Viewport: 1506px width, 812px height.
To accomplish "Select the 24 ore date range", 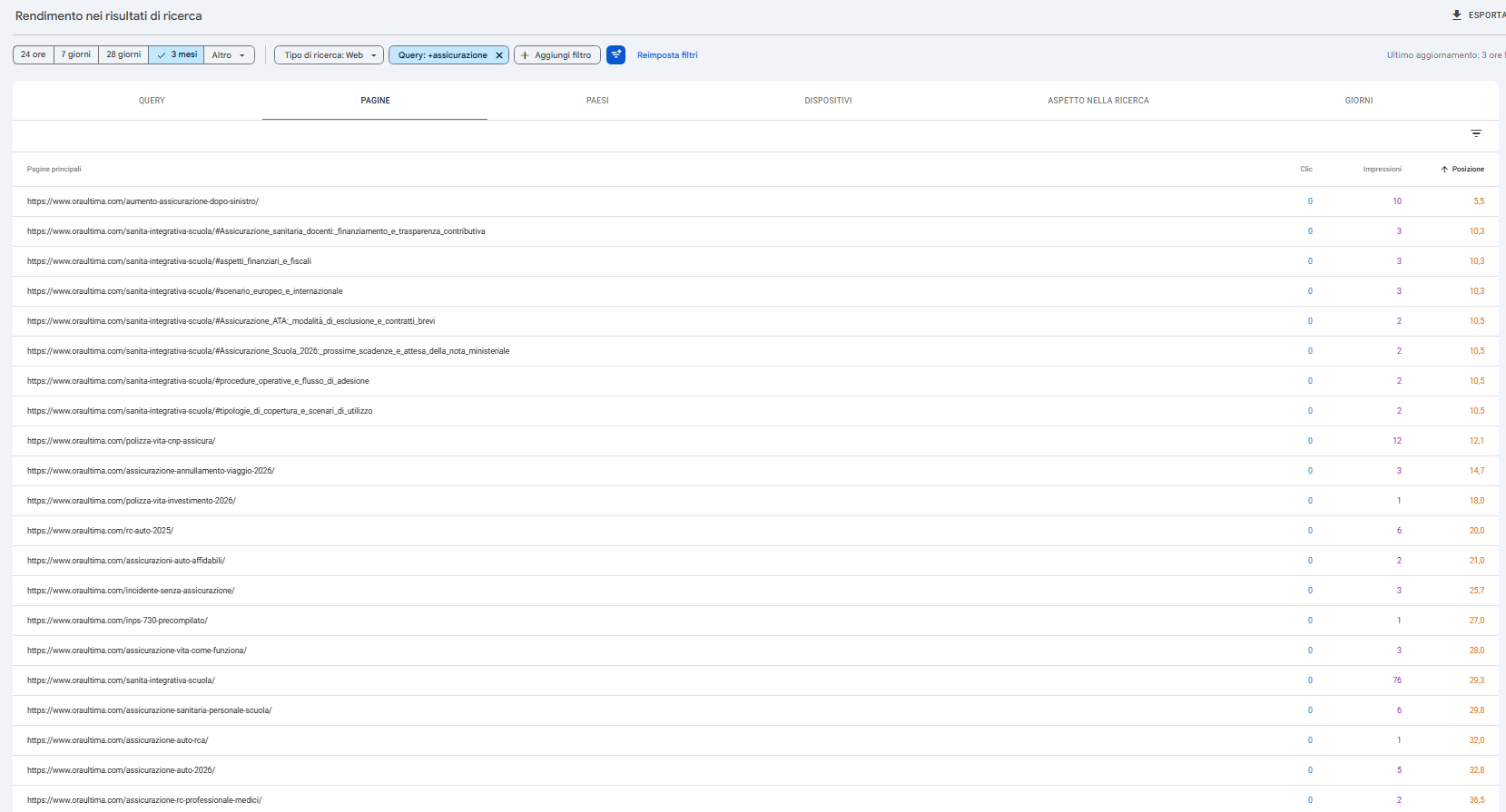I will [34, 54].
